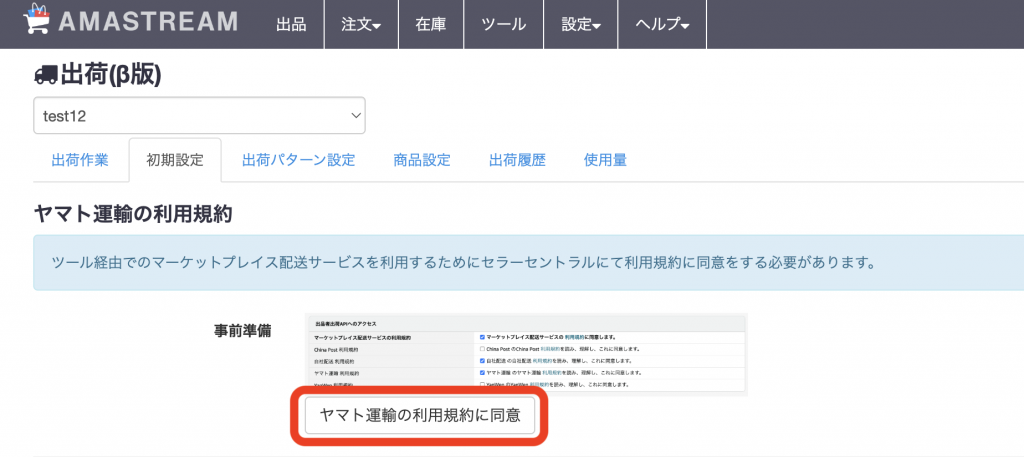The image size is (1024, 457).
Task: Click the 事前準備 API access preview image
Action: tap(526, 355)
